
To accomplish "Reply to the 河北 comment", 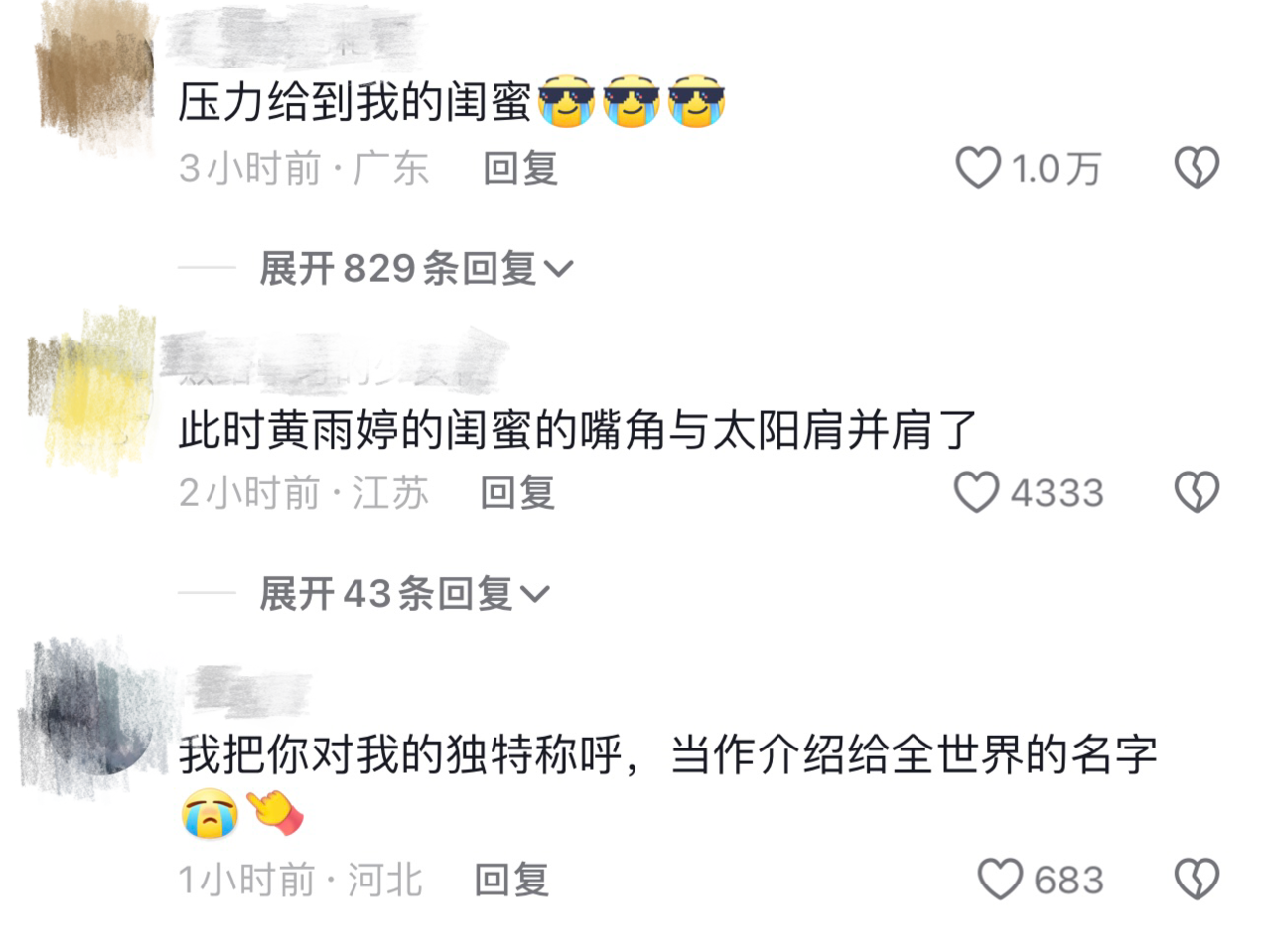I will pos(511,880).
